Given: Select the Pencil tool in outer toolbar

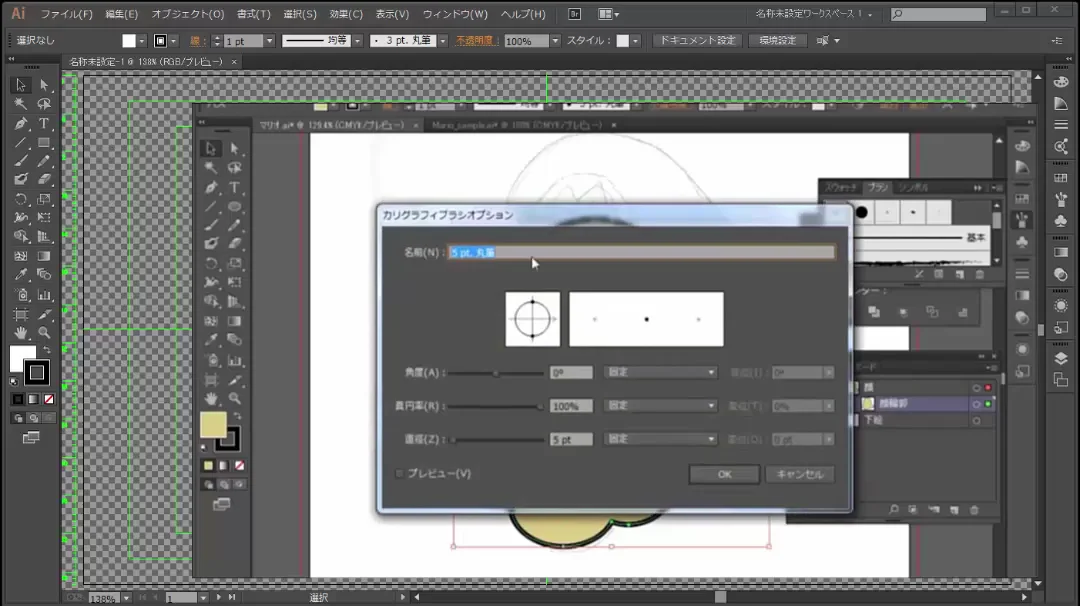Looking at the screenshot, I should [x=44, y=161].
